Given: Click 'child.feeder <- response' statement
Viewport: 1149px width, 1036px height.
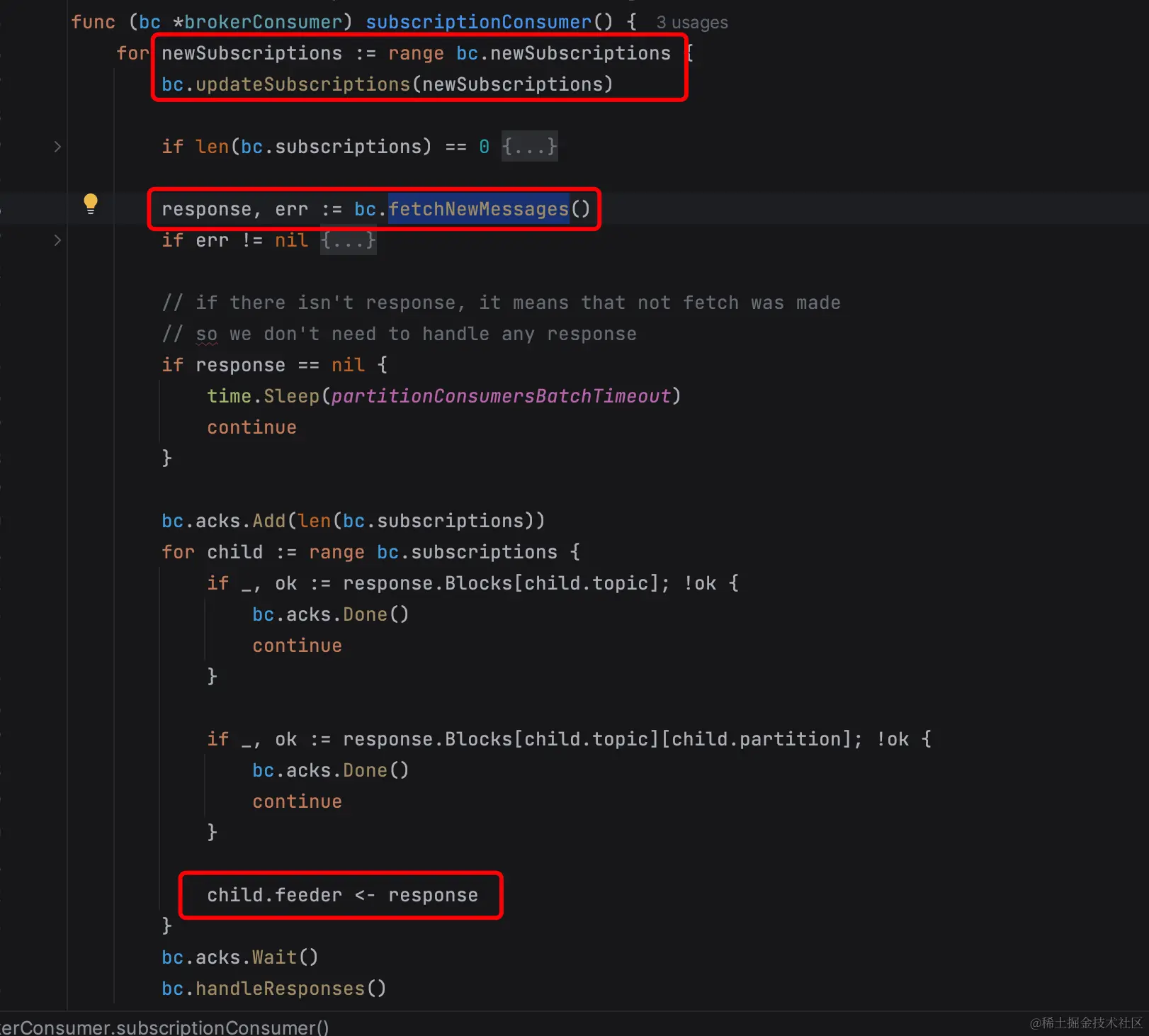Looking at the screenshot, I should click(x=343, y=895).
